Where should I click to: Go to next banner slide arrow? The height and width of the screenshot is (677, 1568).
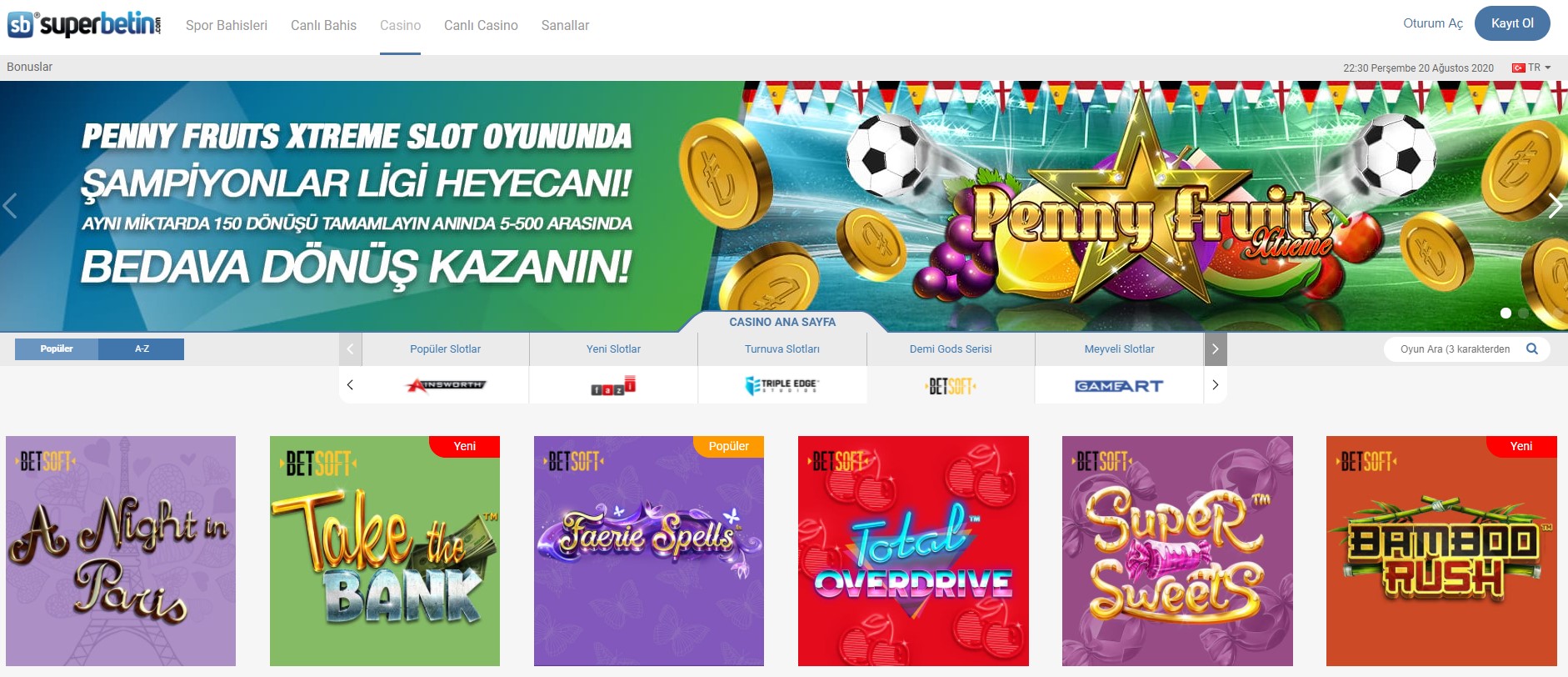[x=1555, y=205]
